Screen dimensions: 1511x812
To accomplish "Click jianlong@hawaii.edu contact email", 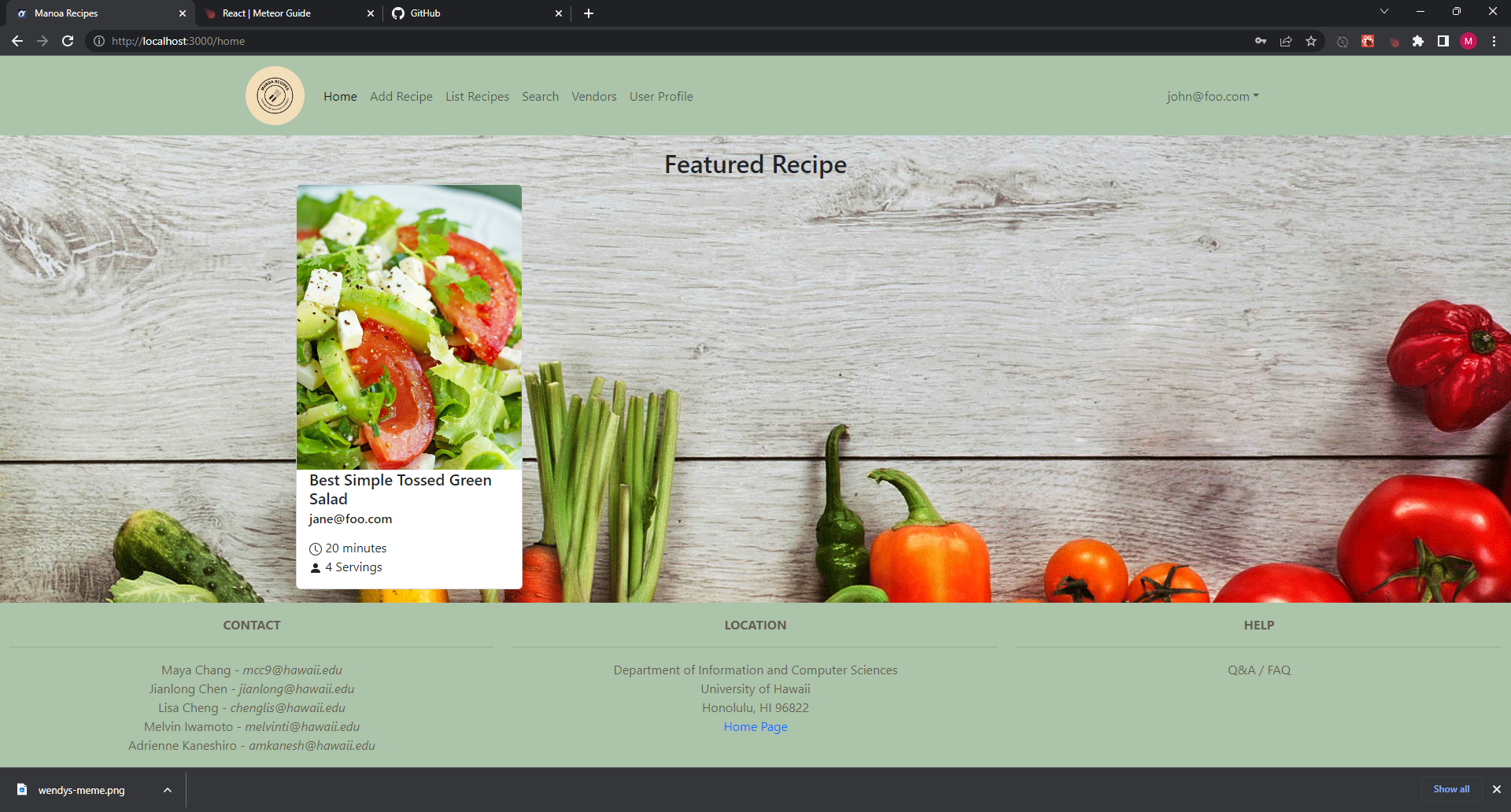I will [297, 689].
